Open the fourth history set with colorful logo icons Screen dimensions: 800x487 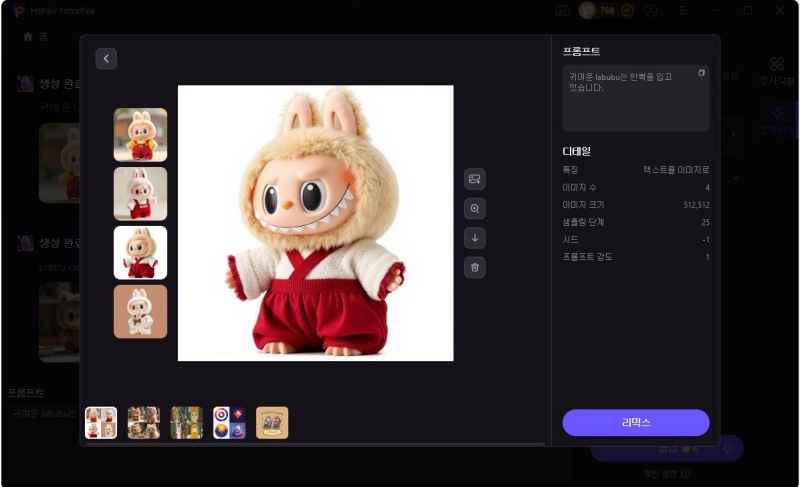(229, 423)
